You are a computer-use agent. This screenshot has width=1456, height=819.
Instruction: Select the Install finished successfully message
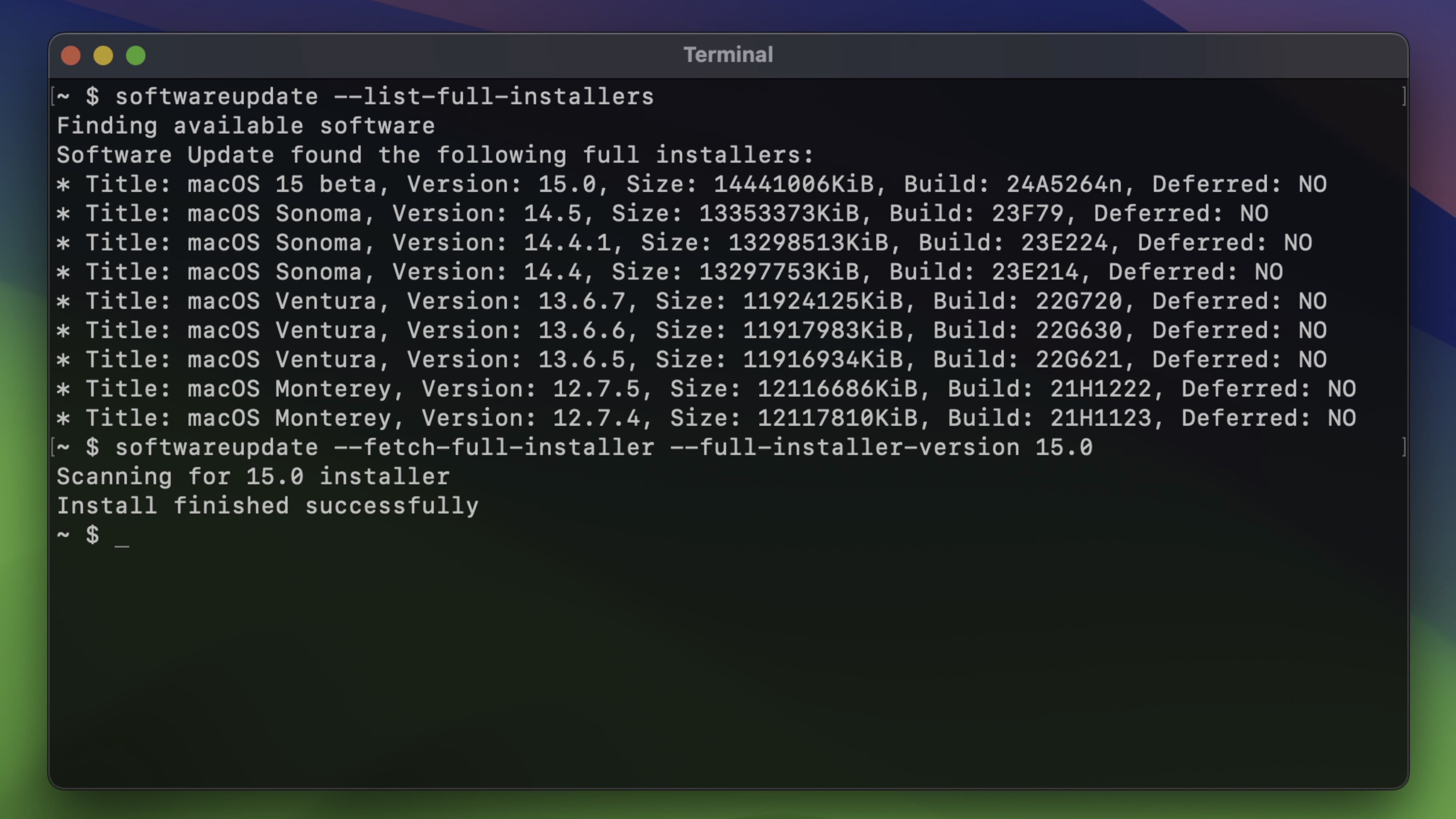[x=267, y=505]
